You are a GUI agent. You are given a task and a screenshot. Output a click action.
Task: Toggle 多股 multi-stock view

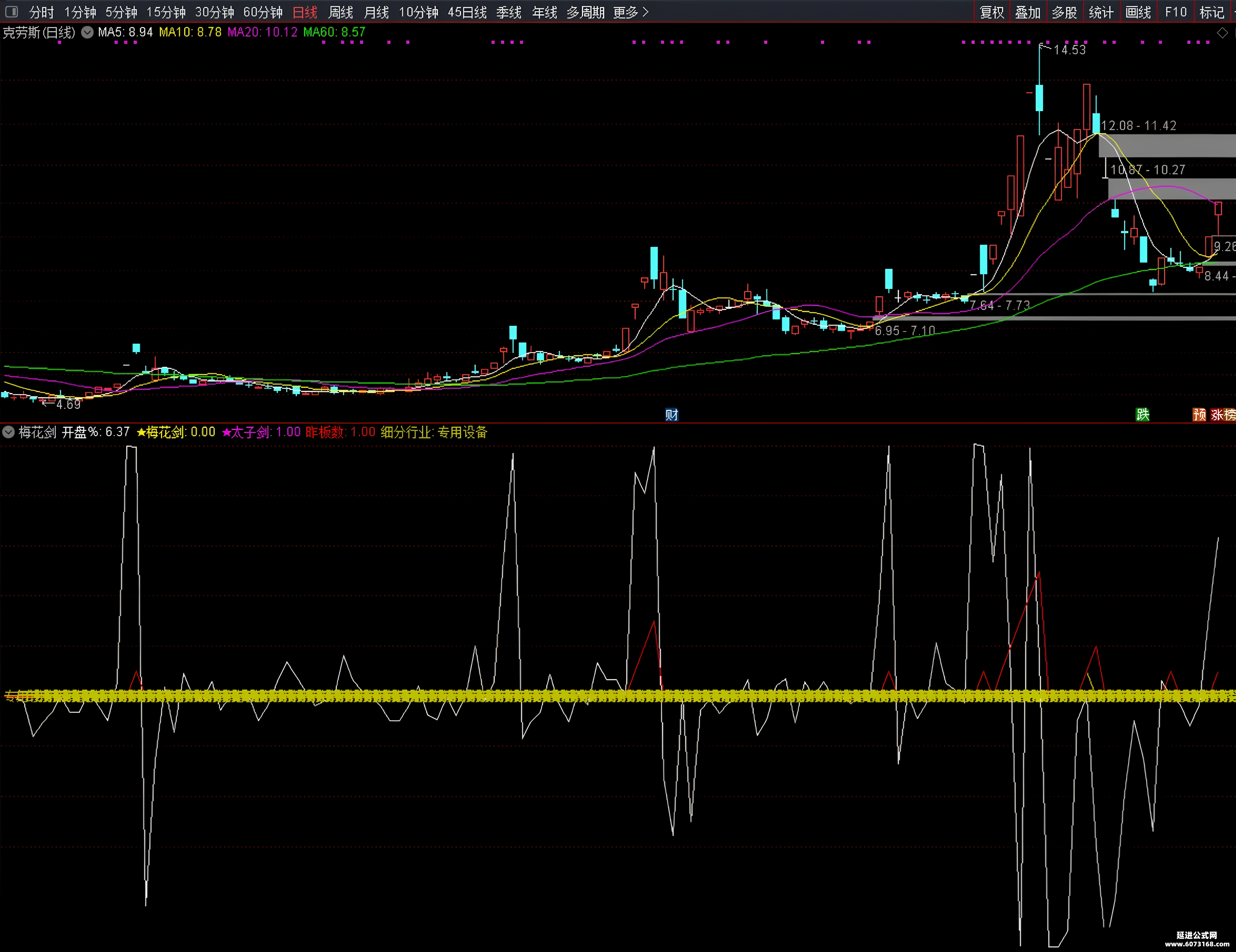pos(1064,12)
